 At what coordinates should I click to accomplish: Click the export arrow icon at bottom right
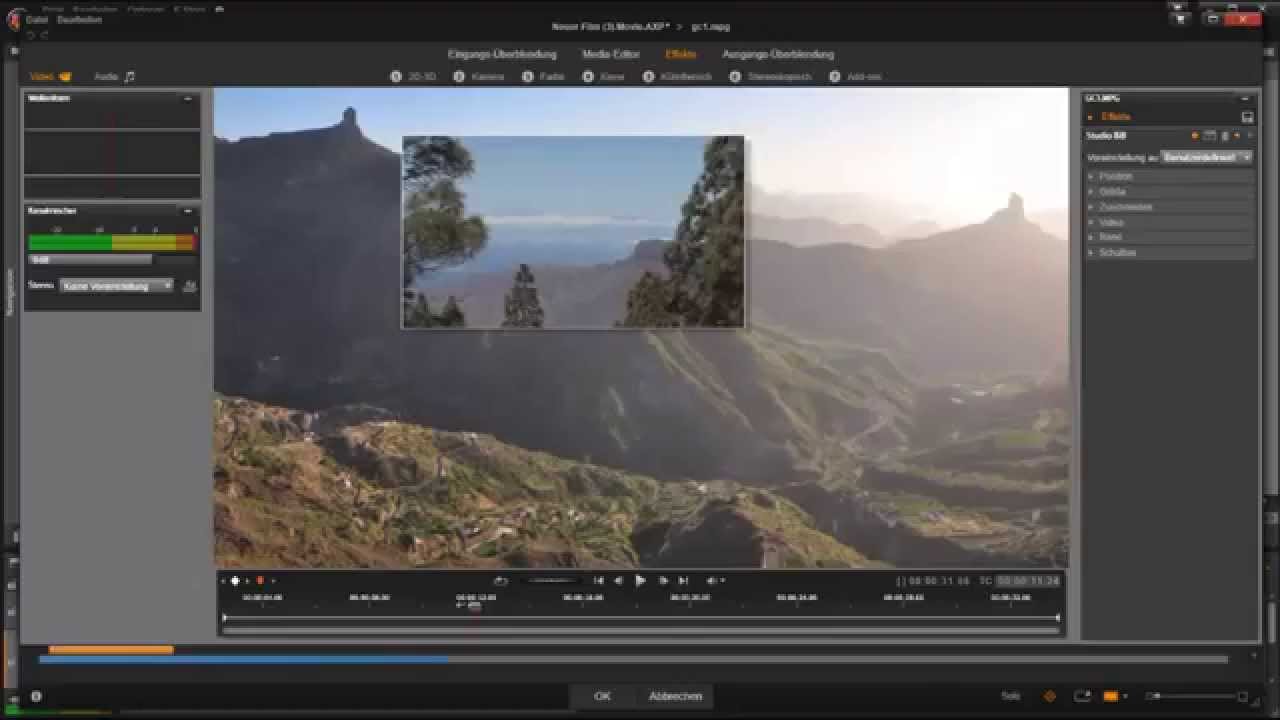[x=1082, y=696]
